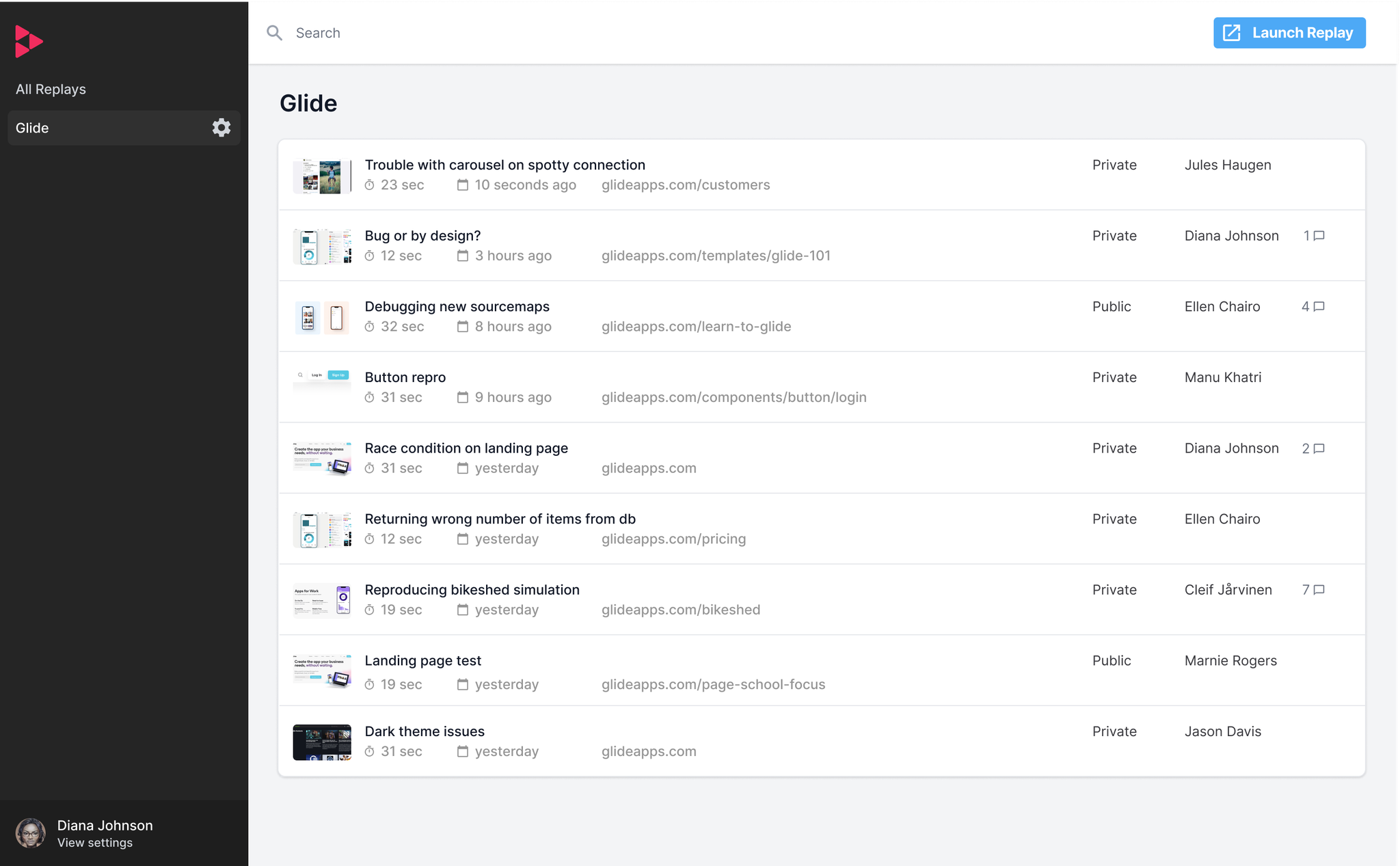The height and width of the screenshot is (866, 1400).
Task: Click the comment icon on Race condition on landing page
Action: (x=1319, y=448)
